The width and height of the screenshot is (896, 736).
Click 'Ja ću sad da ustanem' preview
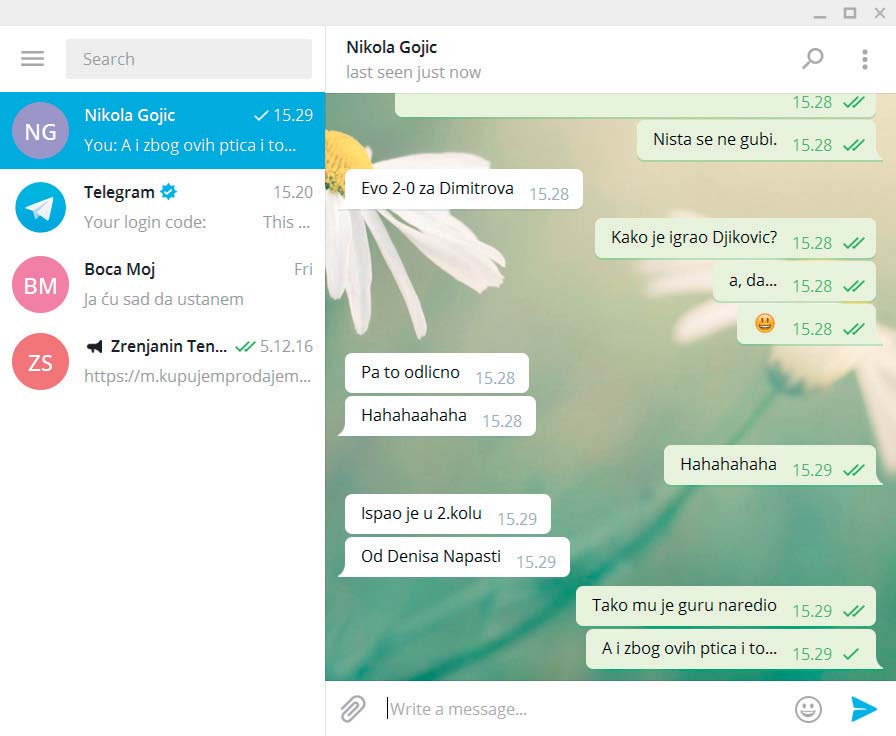pos(164,299)
